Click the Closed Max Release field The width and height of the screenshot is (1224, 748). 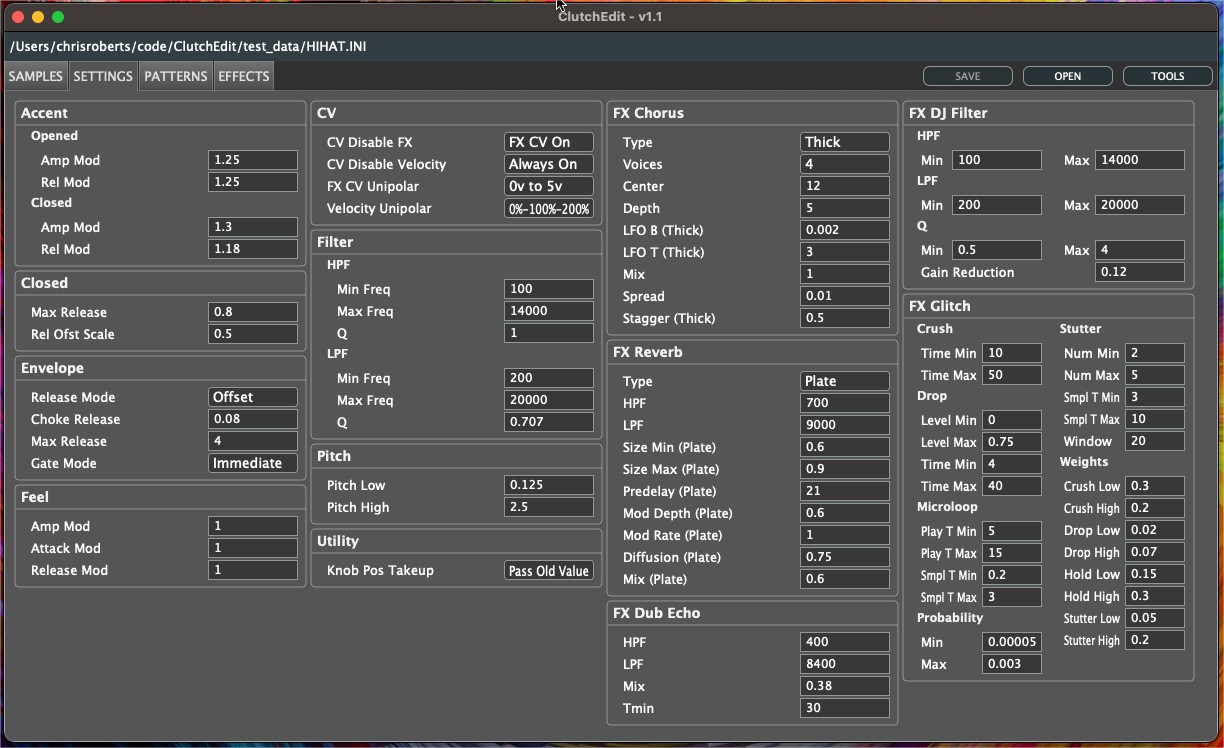click(253, 312)
